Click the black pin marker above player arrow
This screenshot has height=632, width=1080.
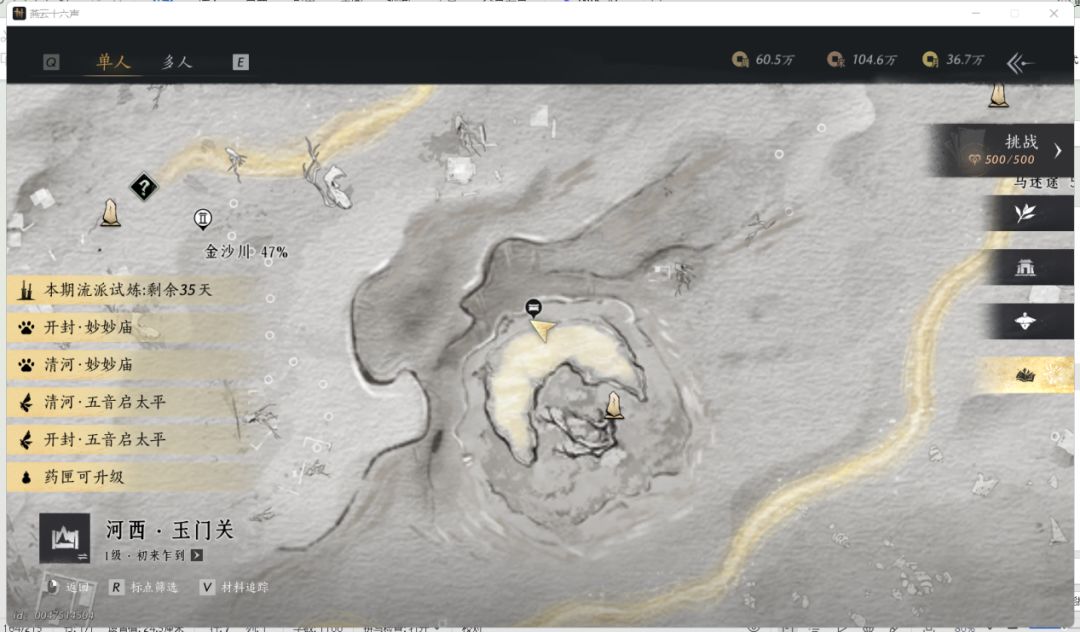pos(533,308)
